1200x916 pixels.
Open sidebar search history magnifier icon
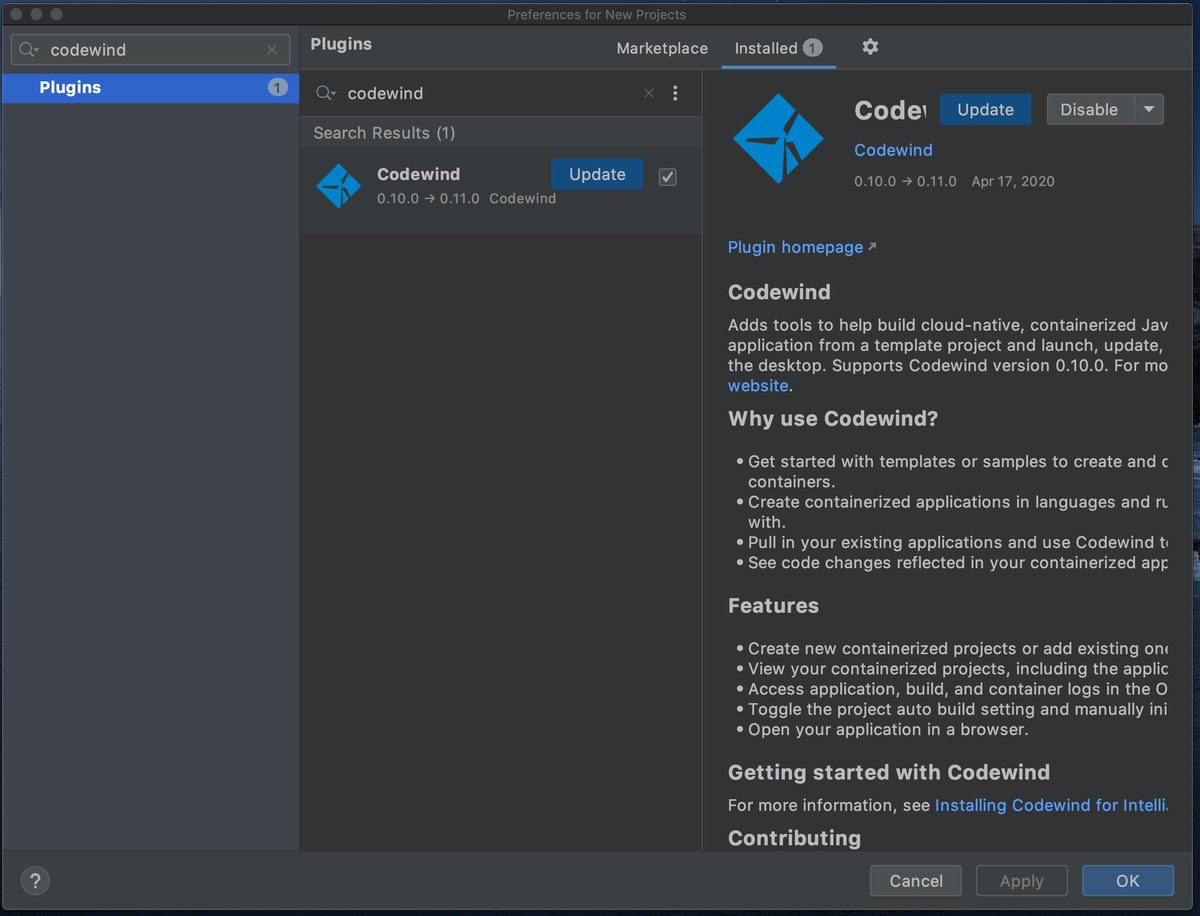(29, 50)
